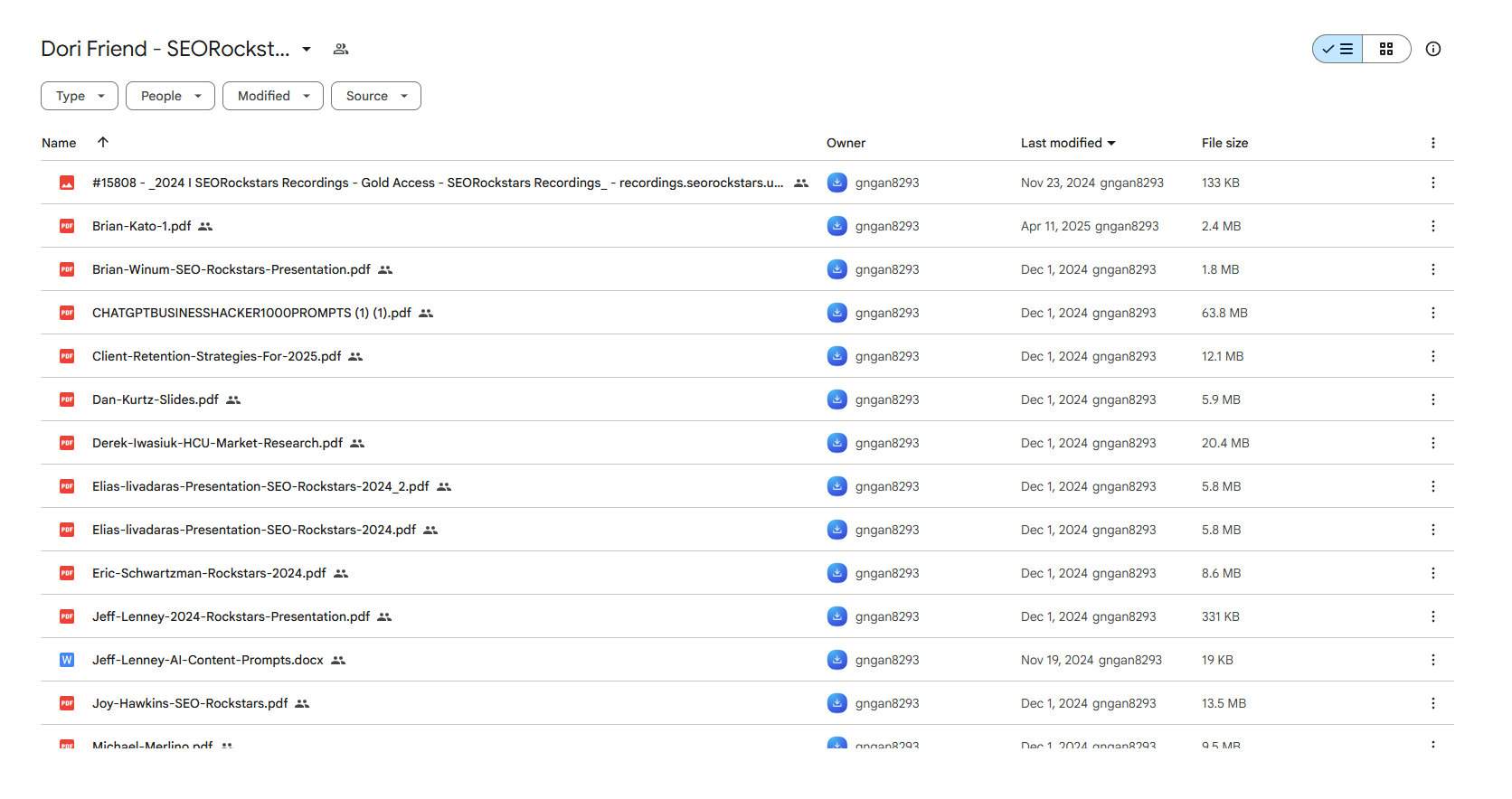Open Client-Retention-Strategies-For-2025.pdf
This screenshot has height=799, width=1512.
217,356
